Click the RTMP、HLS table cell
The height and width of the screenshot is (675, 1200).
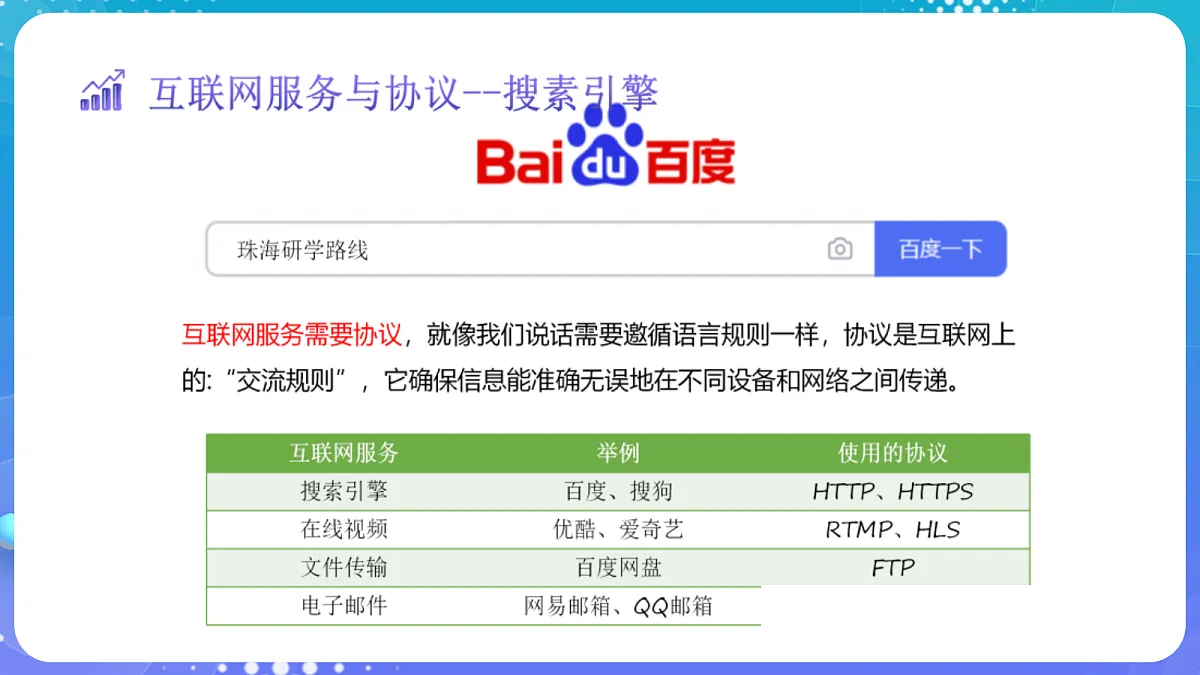(893, 529)
